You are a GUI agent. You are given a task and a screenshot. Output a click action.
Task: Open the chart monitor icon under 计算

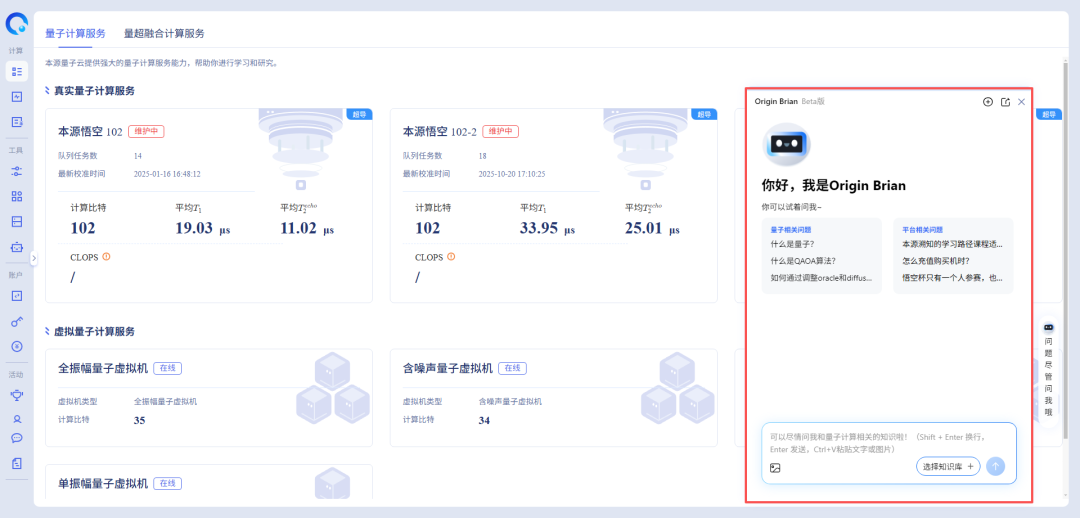coord(17,97)
